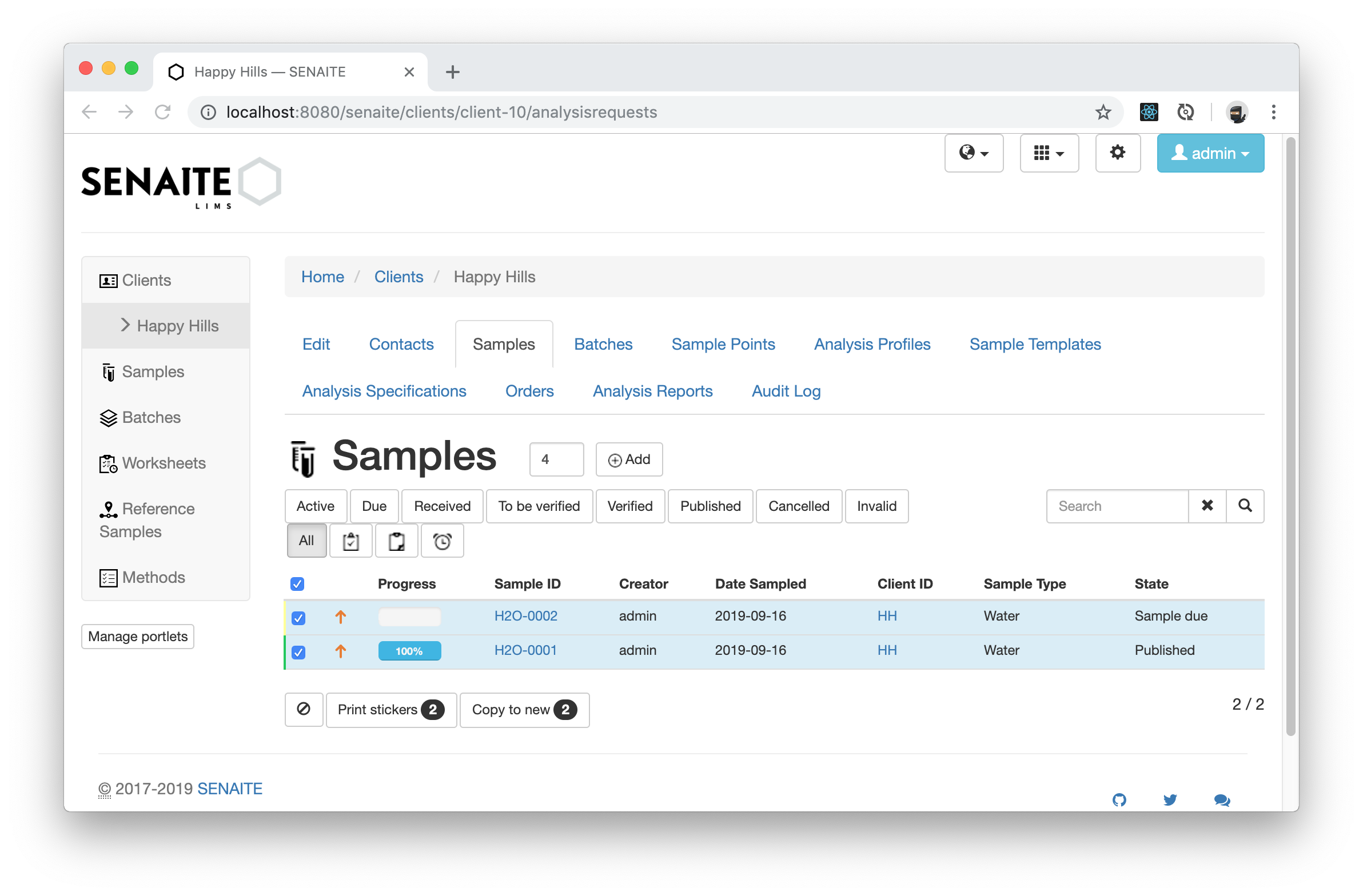Click the globe/language icon in top toolbar
Image resolution: width=1363 pixels, height=896 pixels.
(974, 153)
